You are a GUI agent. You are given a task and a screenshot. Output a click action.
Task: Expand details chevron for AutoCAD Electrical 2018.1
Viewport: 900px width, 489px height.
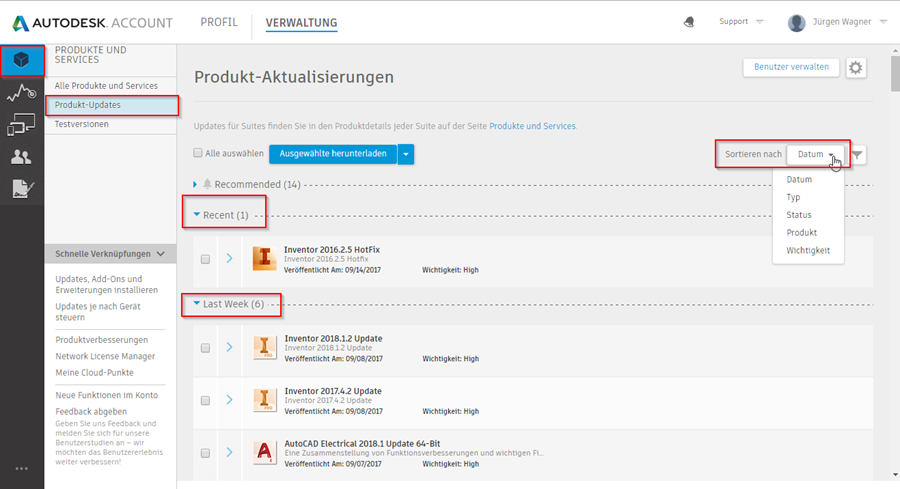[230, 452]
